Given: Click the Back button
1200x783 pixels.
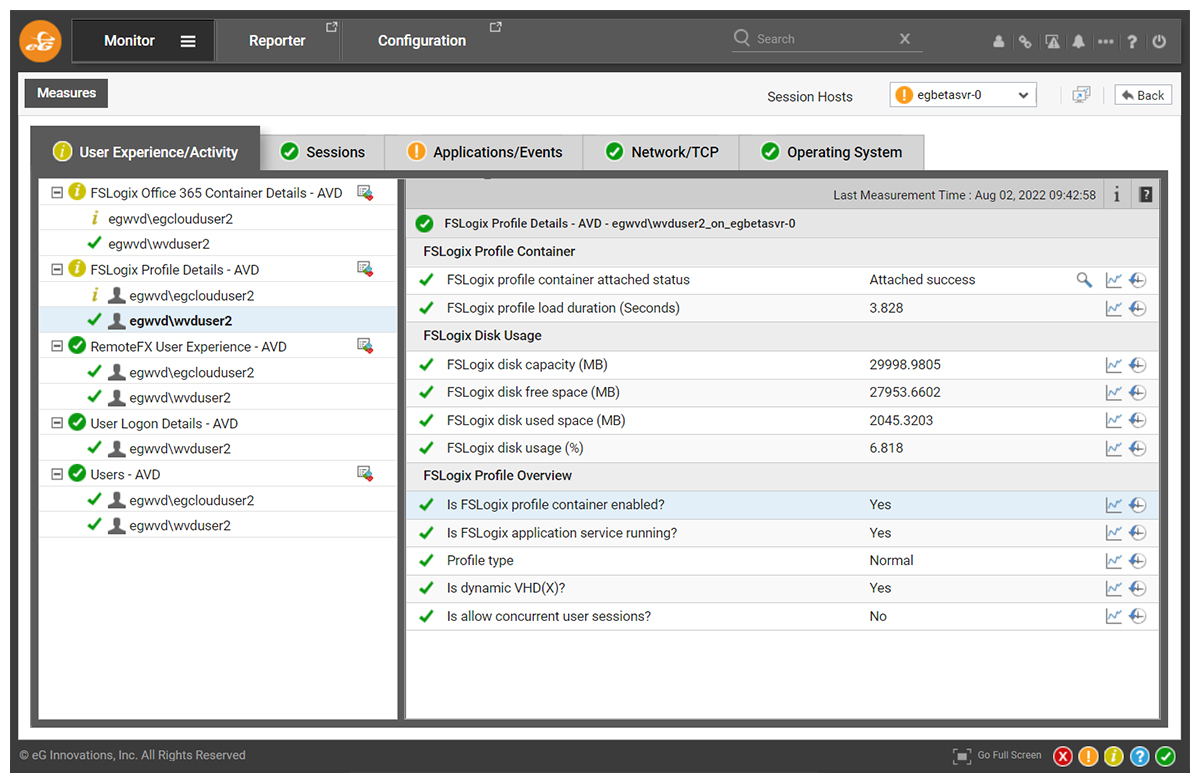Looking at the screenshot, I should click(x=1143, y=95).
